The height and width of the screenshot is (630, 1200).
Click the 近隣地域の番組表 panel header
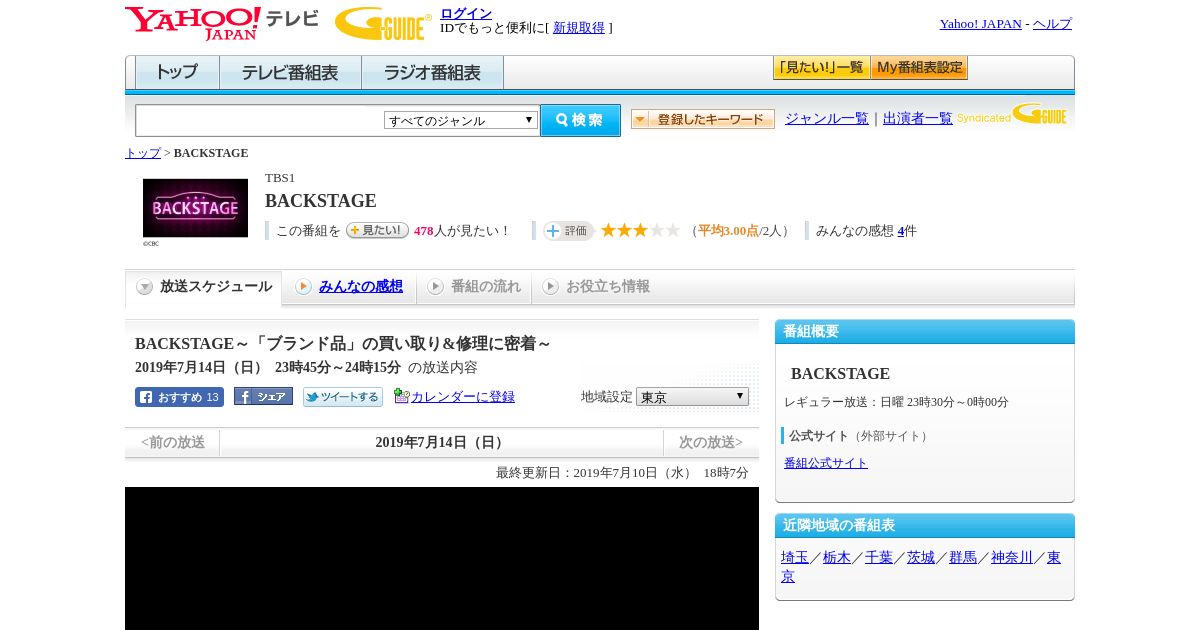tap(925, 526)
